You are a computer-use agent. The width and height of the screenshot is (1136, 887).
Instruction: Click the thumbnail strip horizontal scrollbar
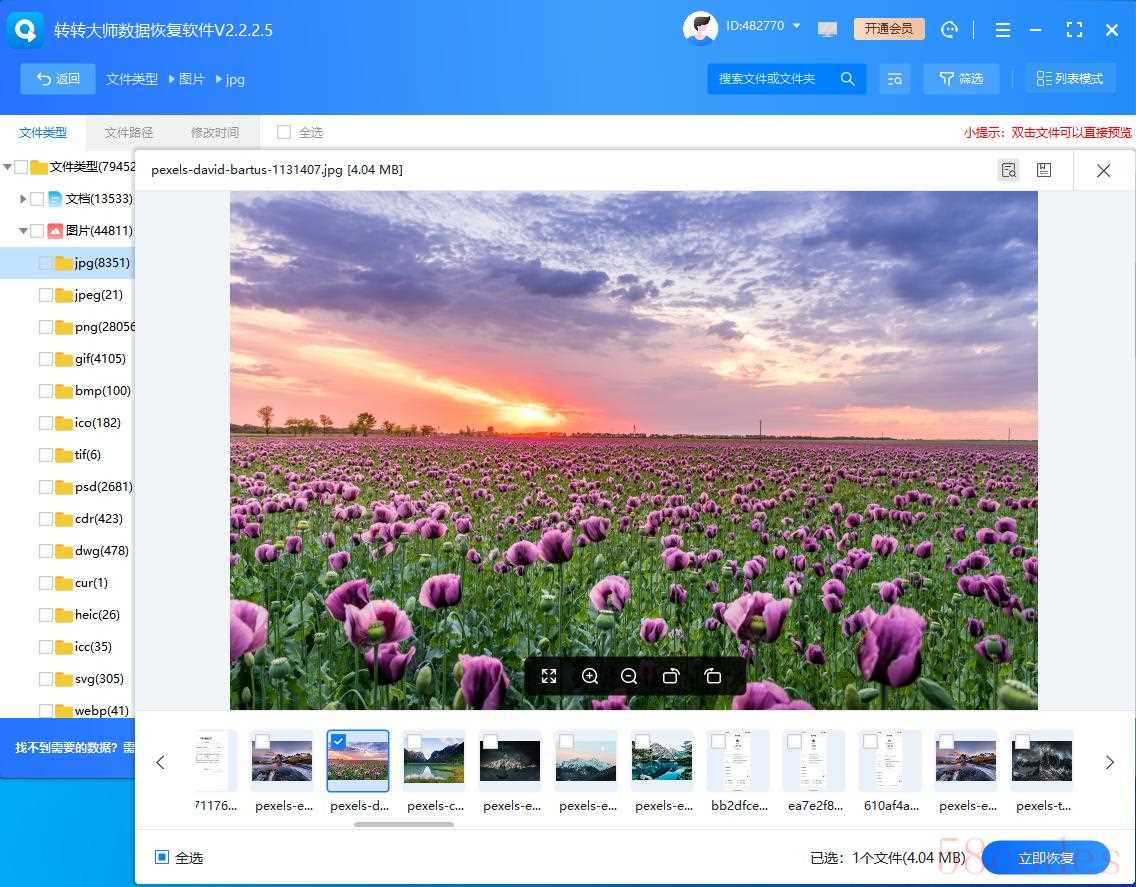pyautogui.click(x=404, y=824)
